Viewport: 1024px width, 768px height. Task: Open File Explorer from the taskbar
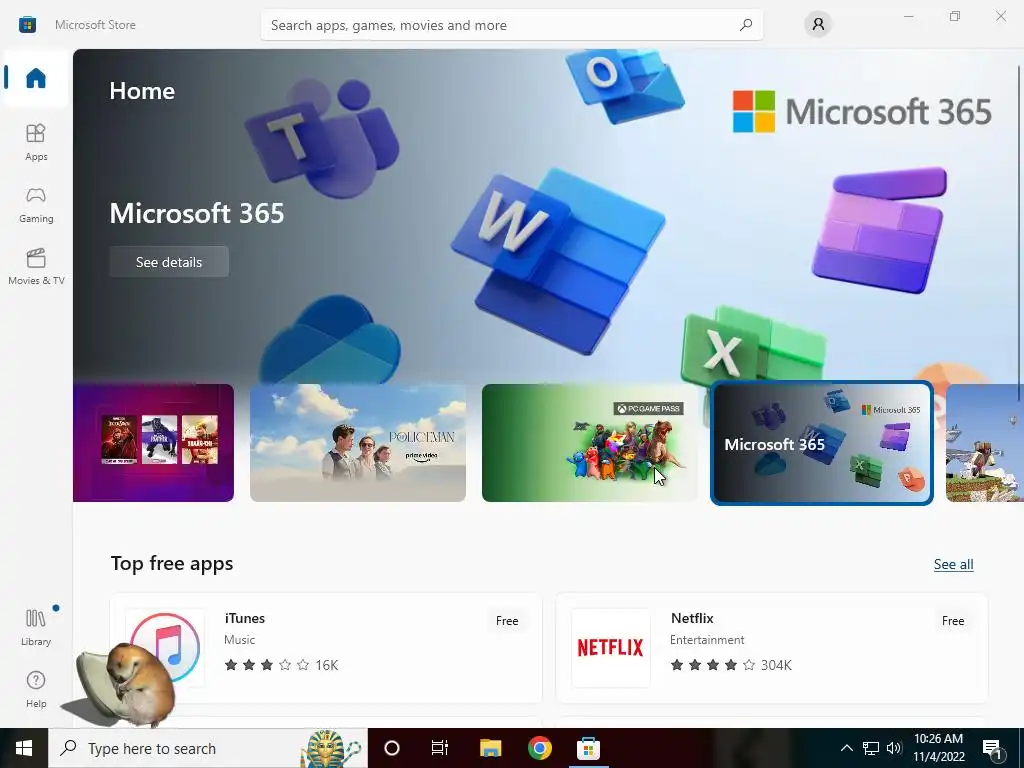click(490, 748)
